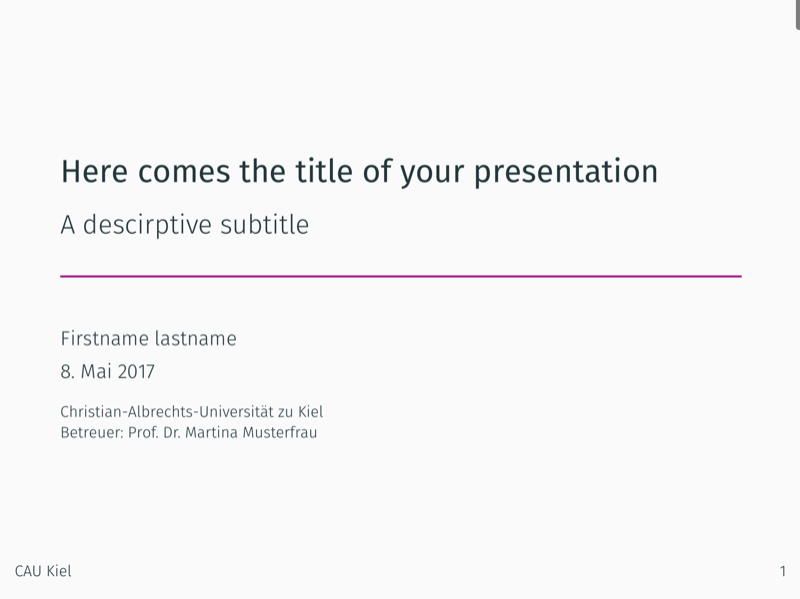
Task: Click the name 'Musterfrau' in supervisor line
Action: pos(280,432)
